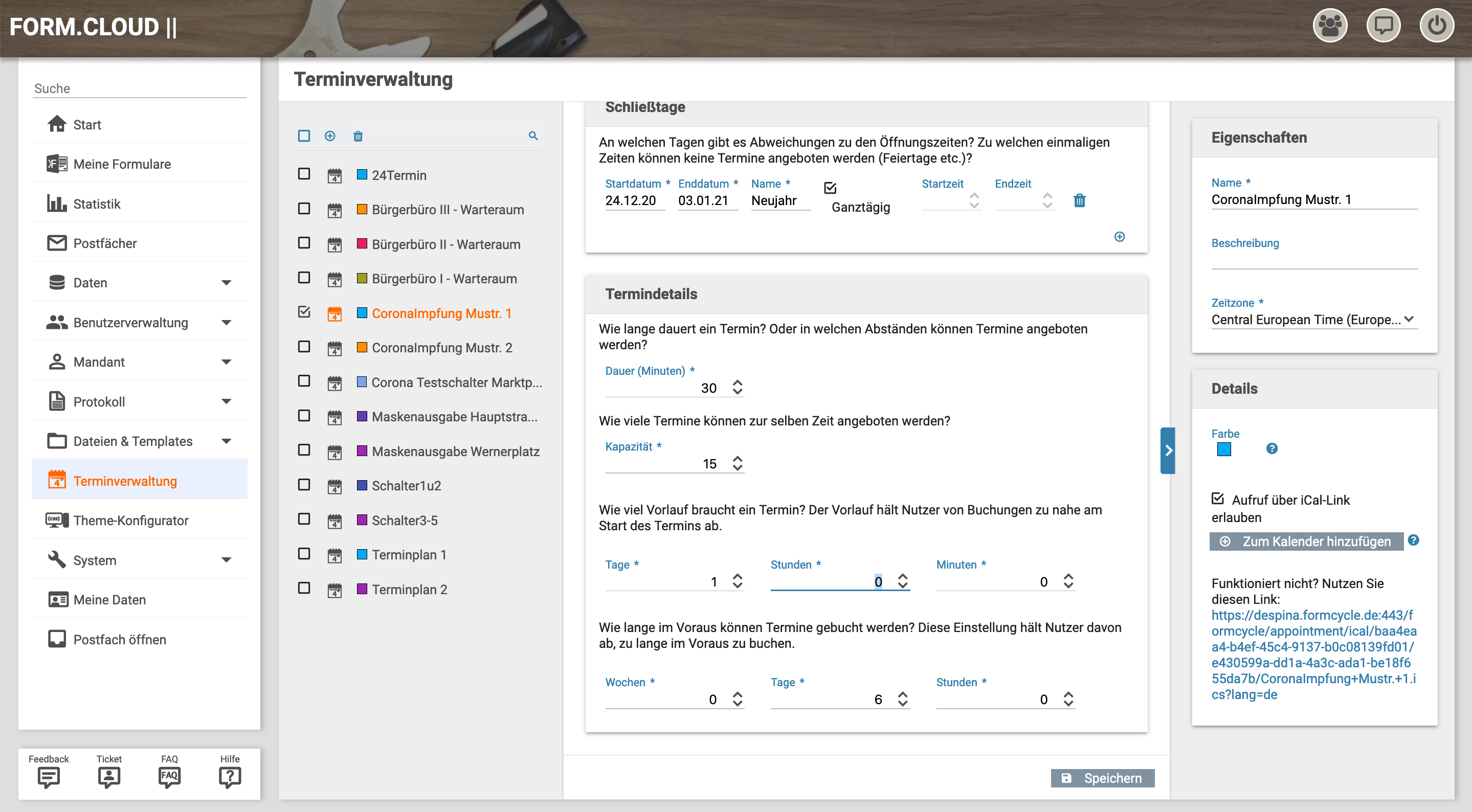Open Statistik in sidebar
Image resolution: width=1472 pixels, height=812 pixels.
140,204
